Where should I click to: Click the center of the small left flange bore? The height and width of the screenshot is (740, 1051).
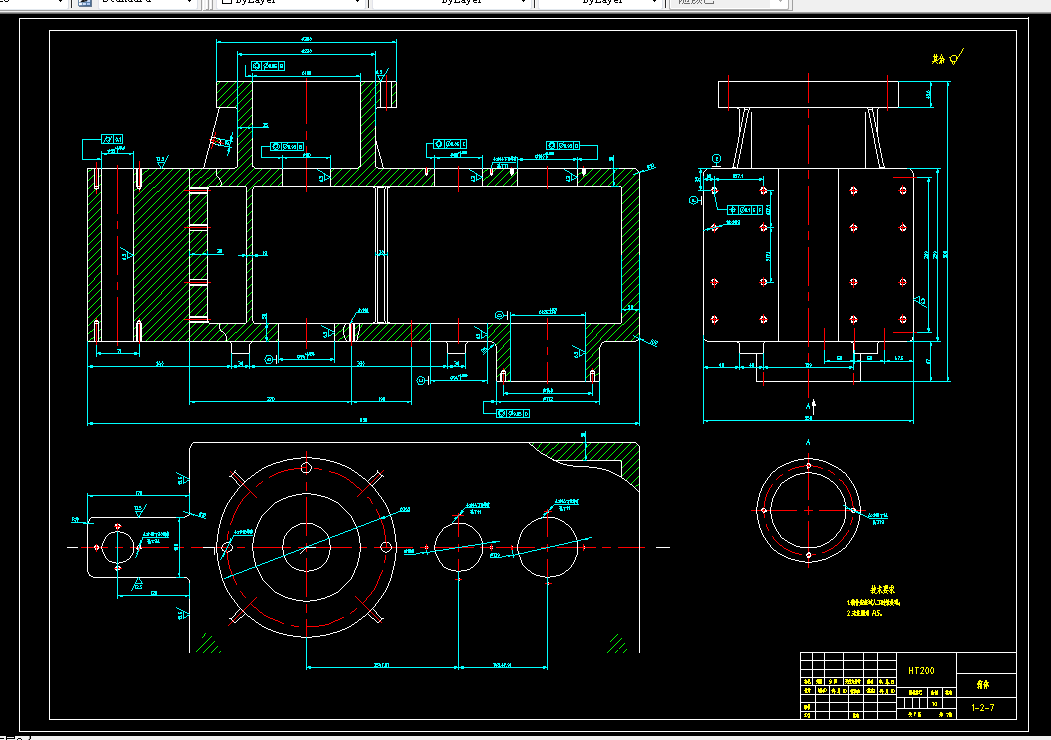[x=118, y=548]
